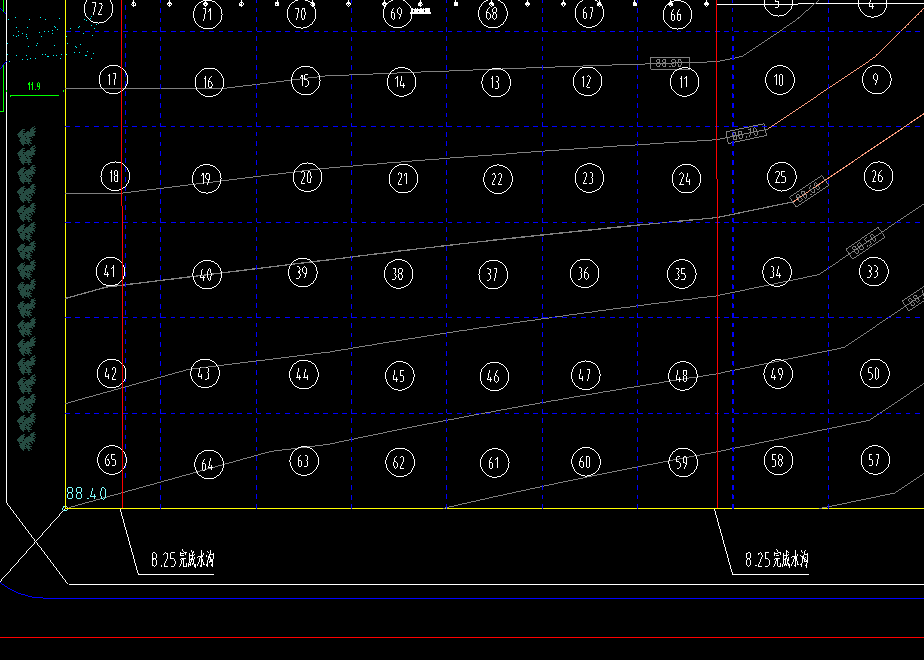Click the circled number 18
Screen dimensions: 924x660
click(x=115, y=176)
